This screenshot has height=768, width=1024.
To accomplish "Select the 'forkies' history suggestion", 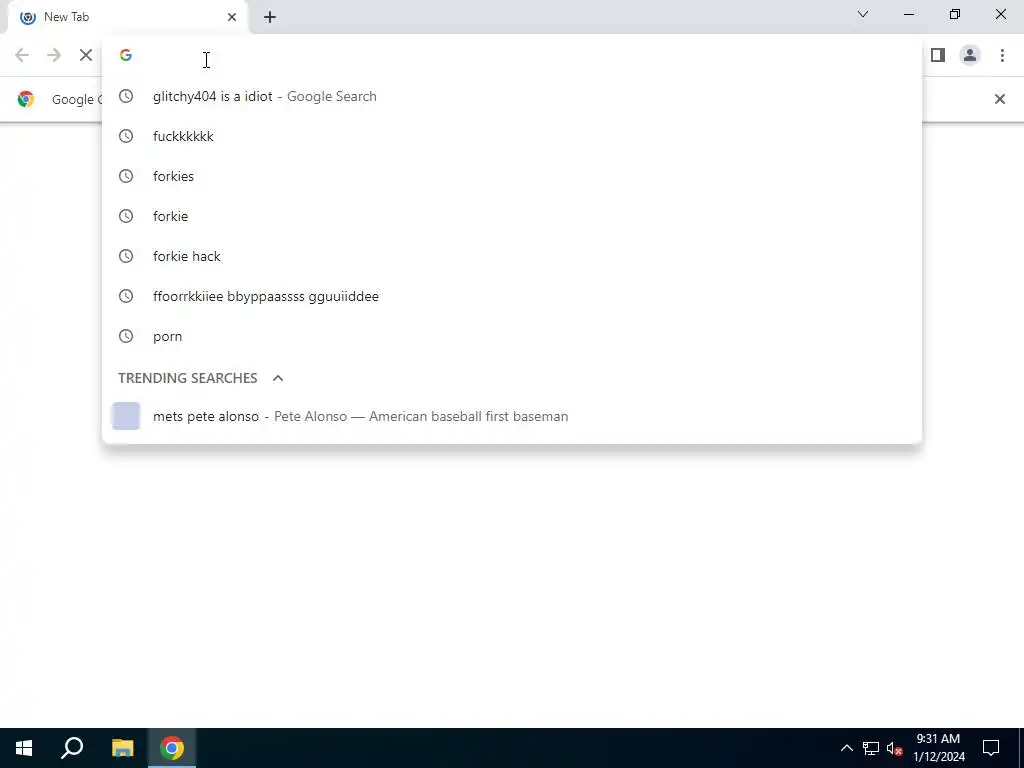I will (x=512, y=176).
